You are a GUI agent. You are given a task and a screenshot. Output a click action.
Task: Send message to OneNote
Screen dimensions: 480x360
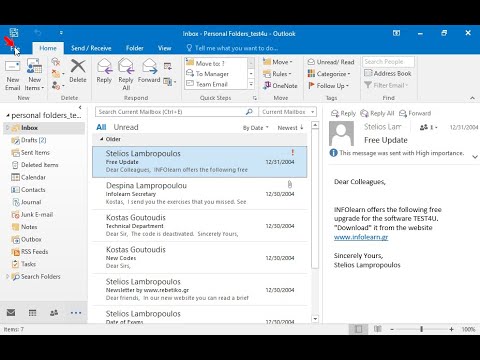(280, 86)
